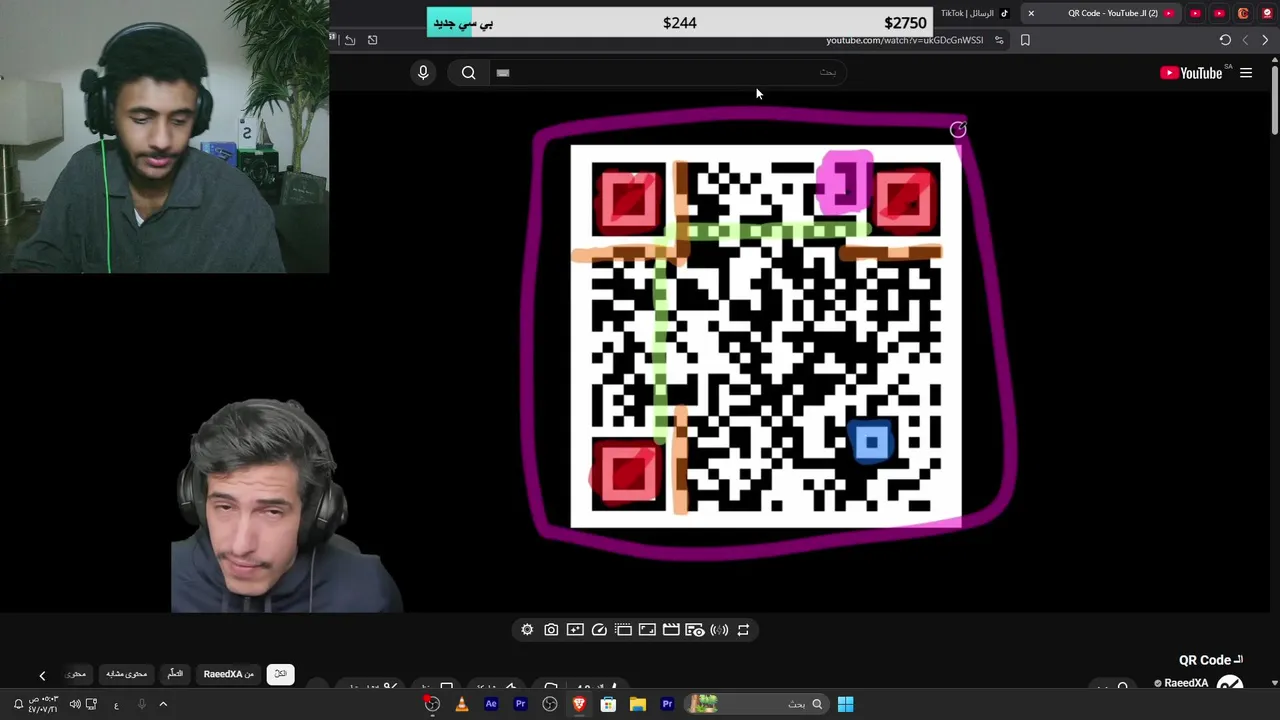This screenshot has height=720, width=1280.
Task: Open the rightmost pinned red tab
Action: [1267, 13]
